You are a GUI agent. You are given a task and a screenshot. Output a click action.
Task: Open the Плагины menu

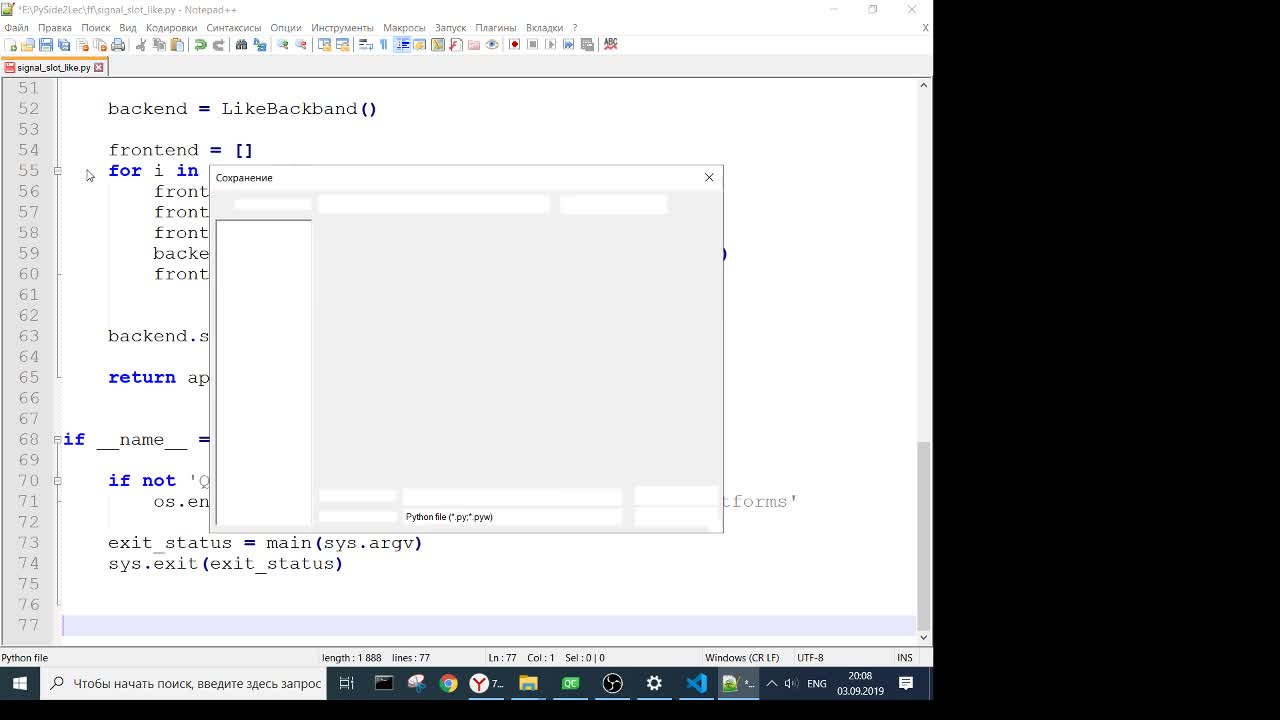pyautogui.click(x=496, y=27)
